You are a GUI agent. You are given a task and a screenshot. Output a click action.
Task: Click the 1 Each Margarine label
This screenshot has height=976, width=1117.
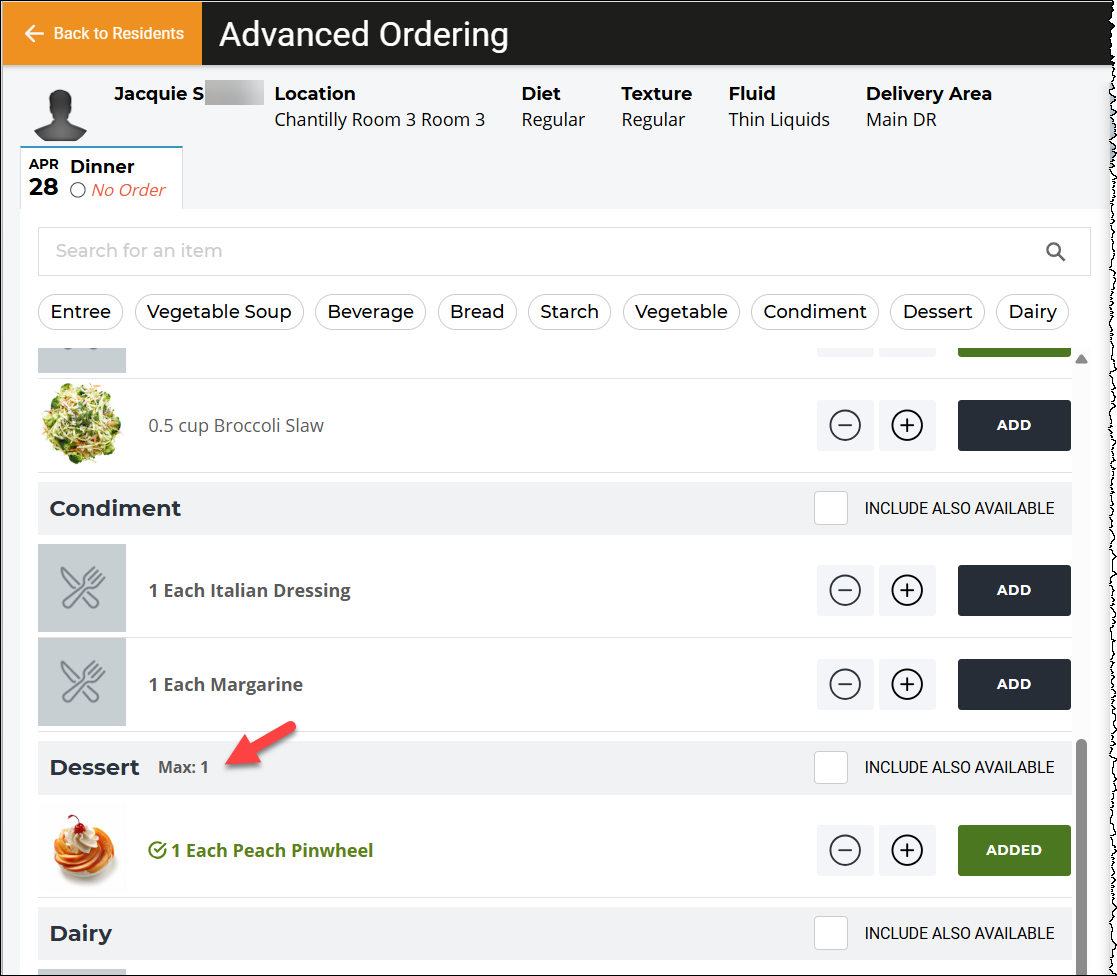pos(225,685)
